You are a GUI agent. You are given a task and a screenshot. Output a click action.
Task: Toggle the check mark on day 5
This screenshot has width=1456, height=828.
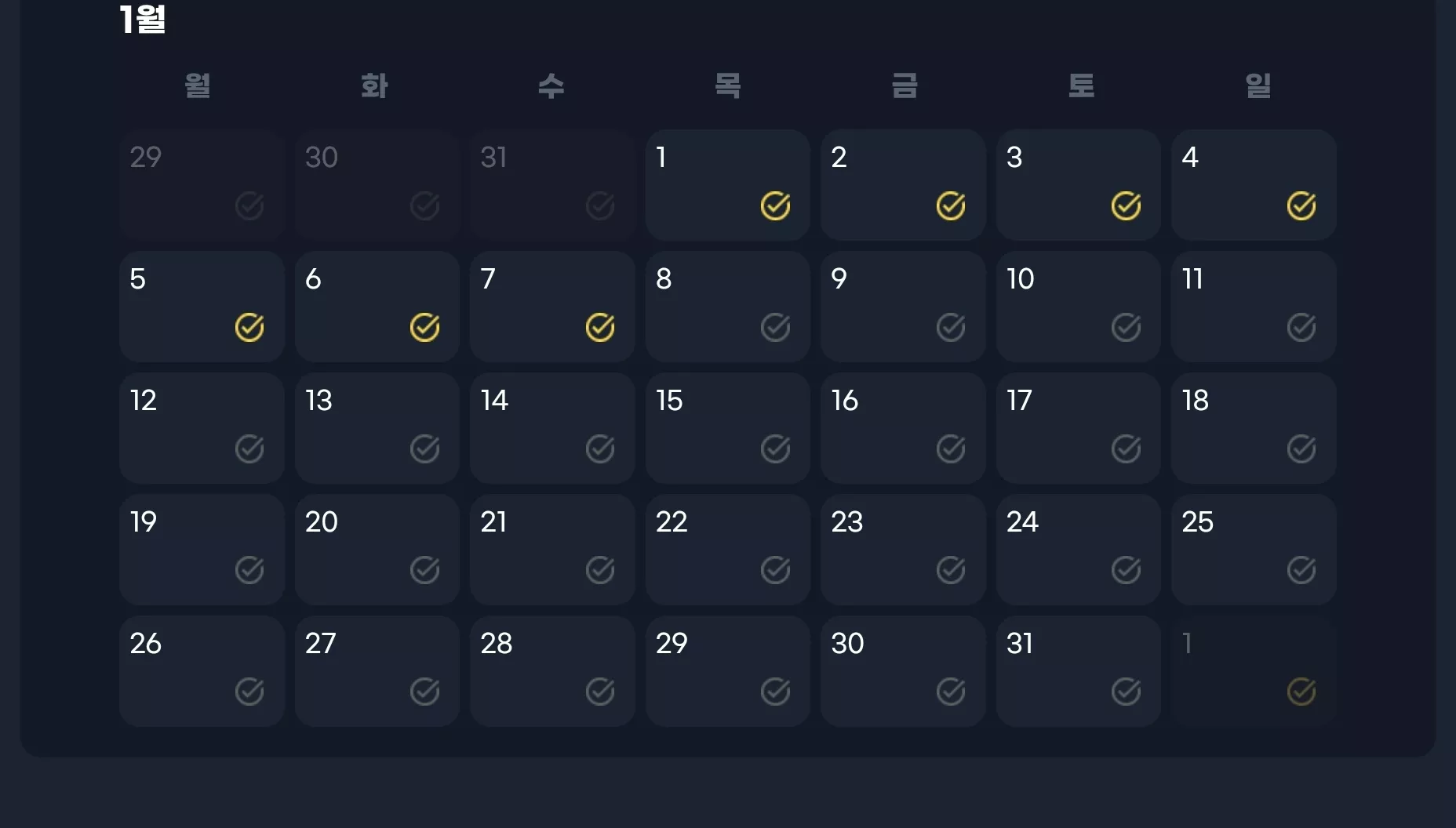(x=249, y=328)
